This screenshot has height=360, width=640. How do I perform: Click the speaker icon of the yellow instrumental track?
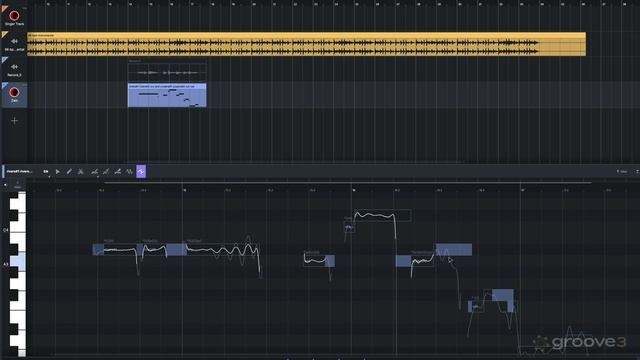14,41
